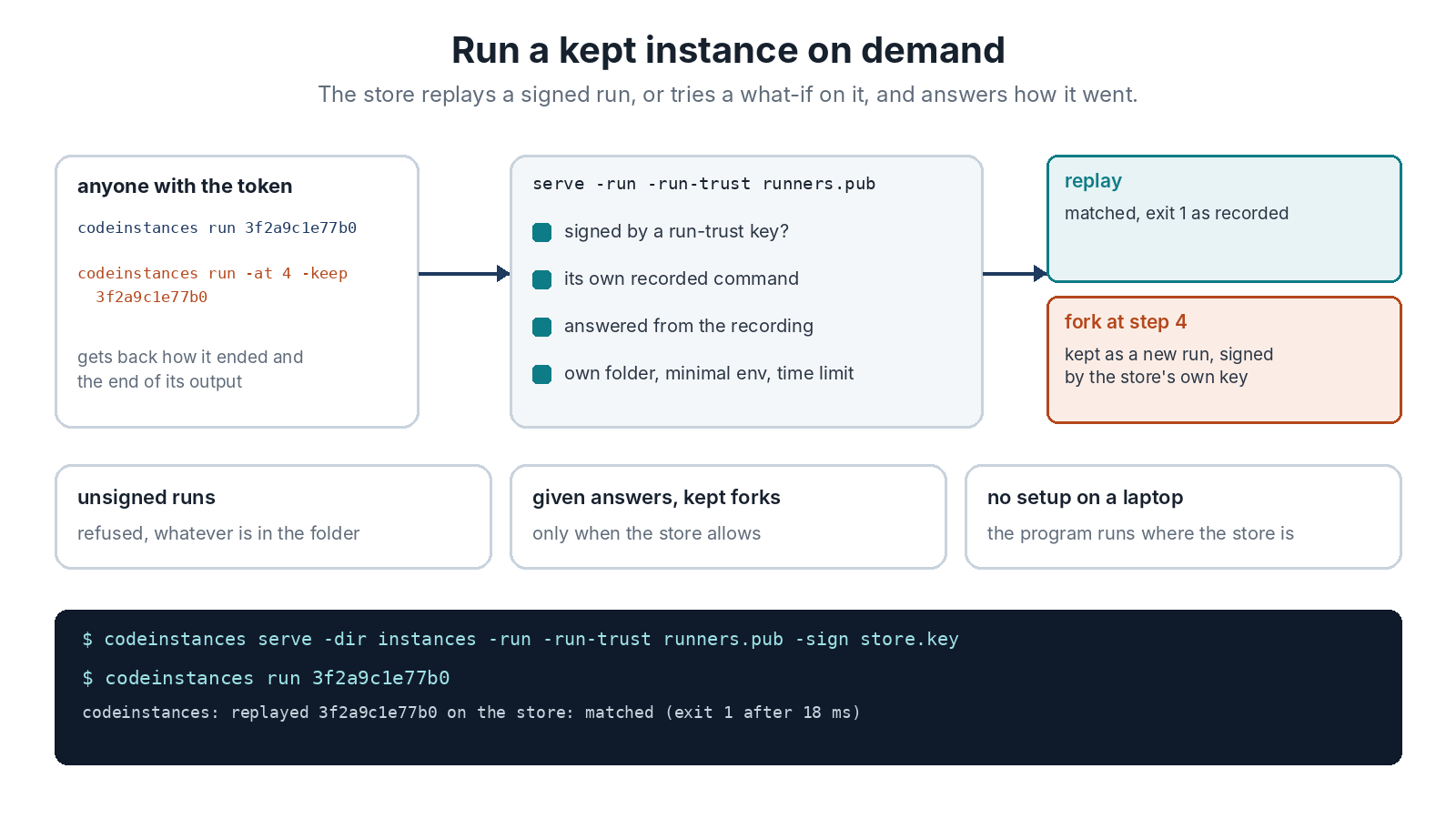The image size is (1456, 819).
Task: Click the teal square beside 'its own recorded command'
Action: (x=542, y=279)
